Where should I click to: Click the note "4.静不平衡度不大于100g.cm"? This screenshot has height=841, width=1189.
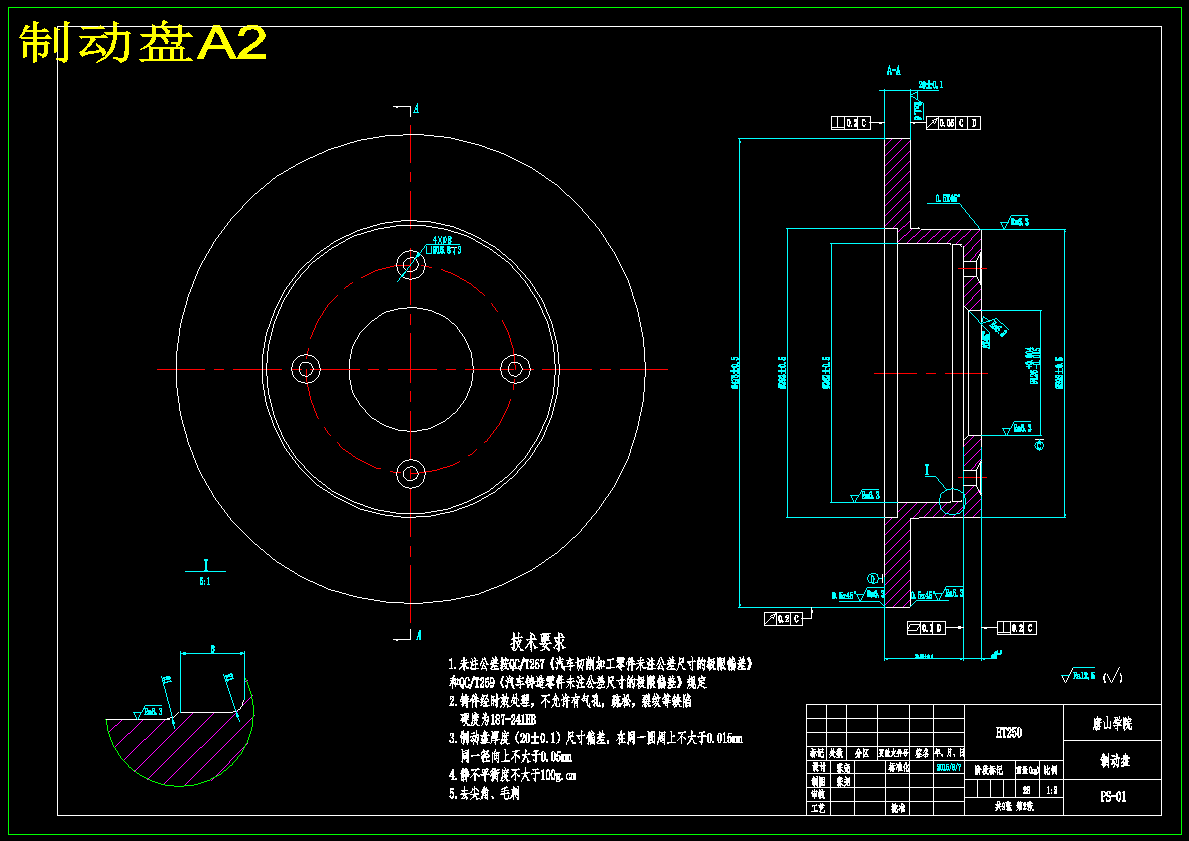tap(513, 775)
